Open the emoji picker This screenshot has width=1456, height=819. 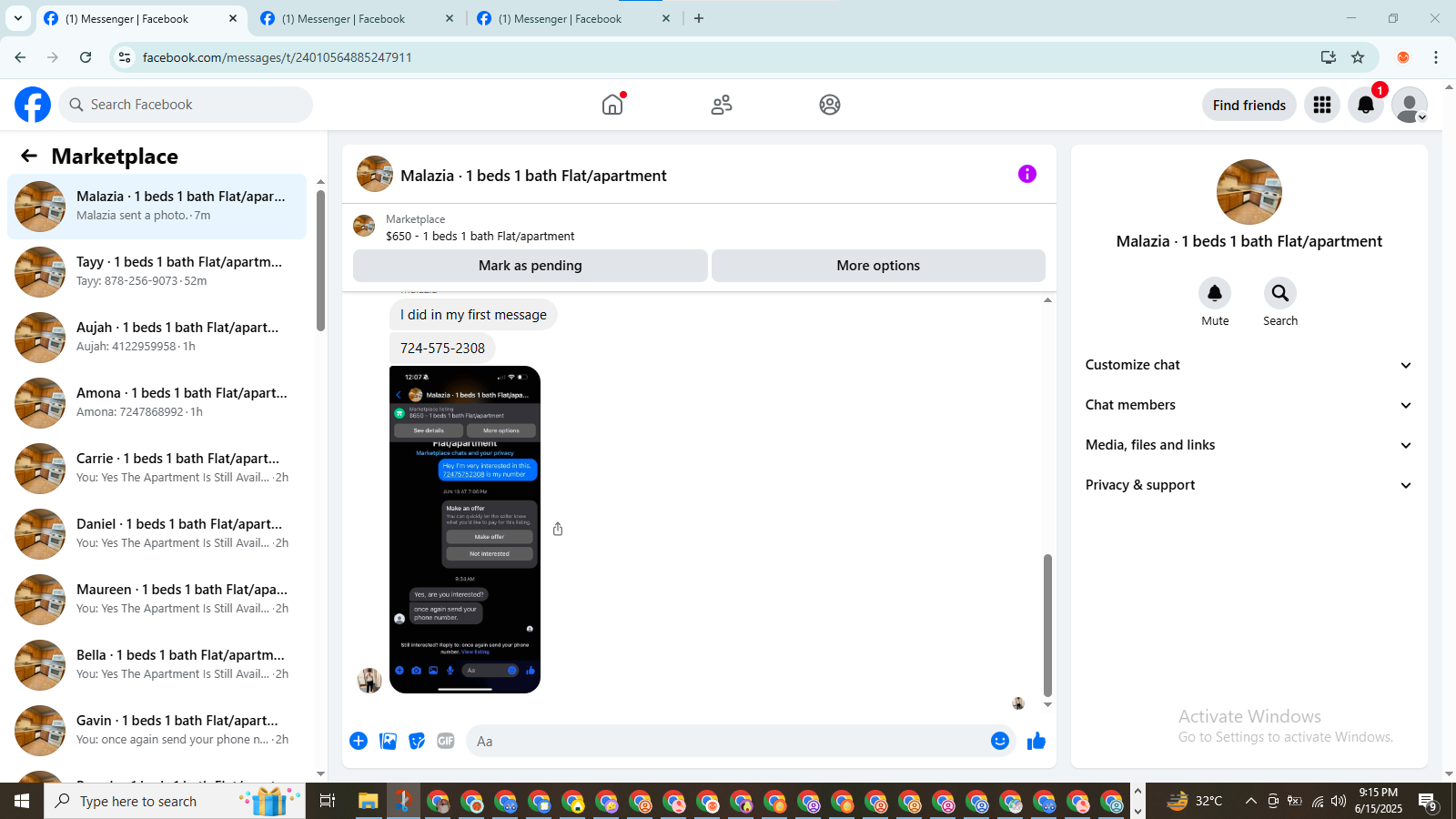click(x=1000, y=741)
